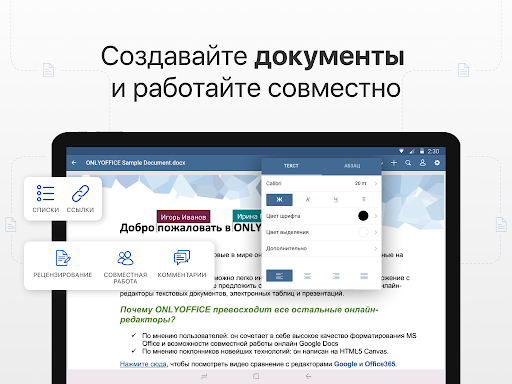Open the Office365 hyperlink
The image size is (512, 384).
click(380, 364)
